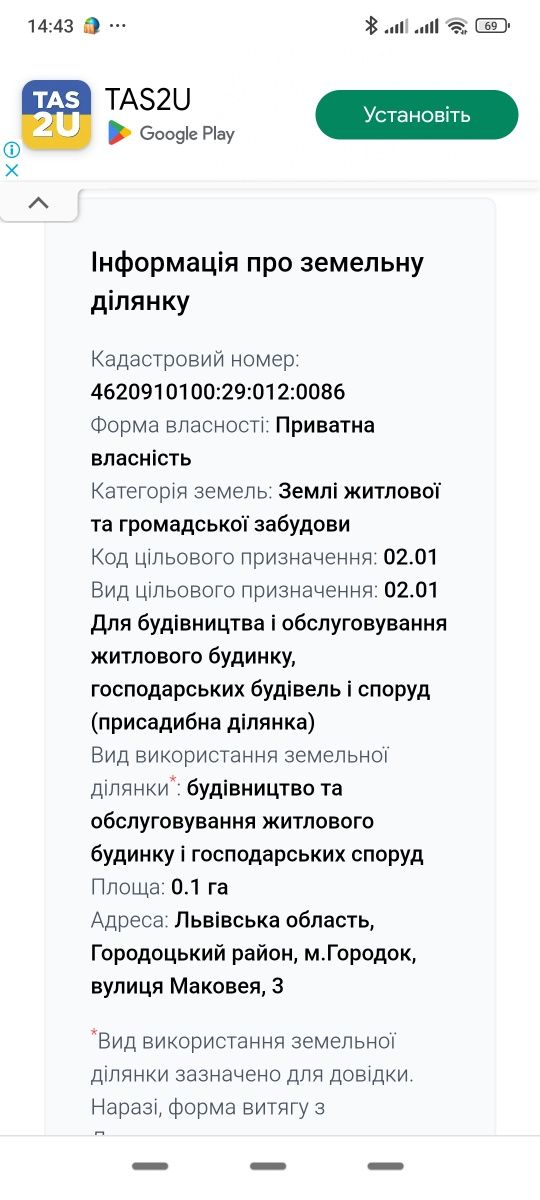The height and width of the screenshot is (1200, 540).
Task: Tap the Установіть install button
Action: coord(417,114)
